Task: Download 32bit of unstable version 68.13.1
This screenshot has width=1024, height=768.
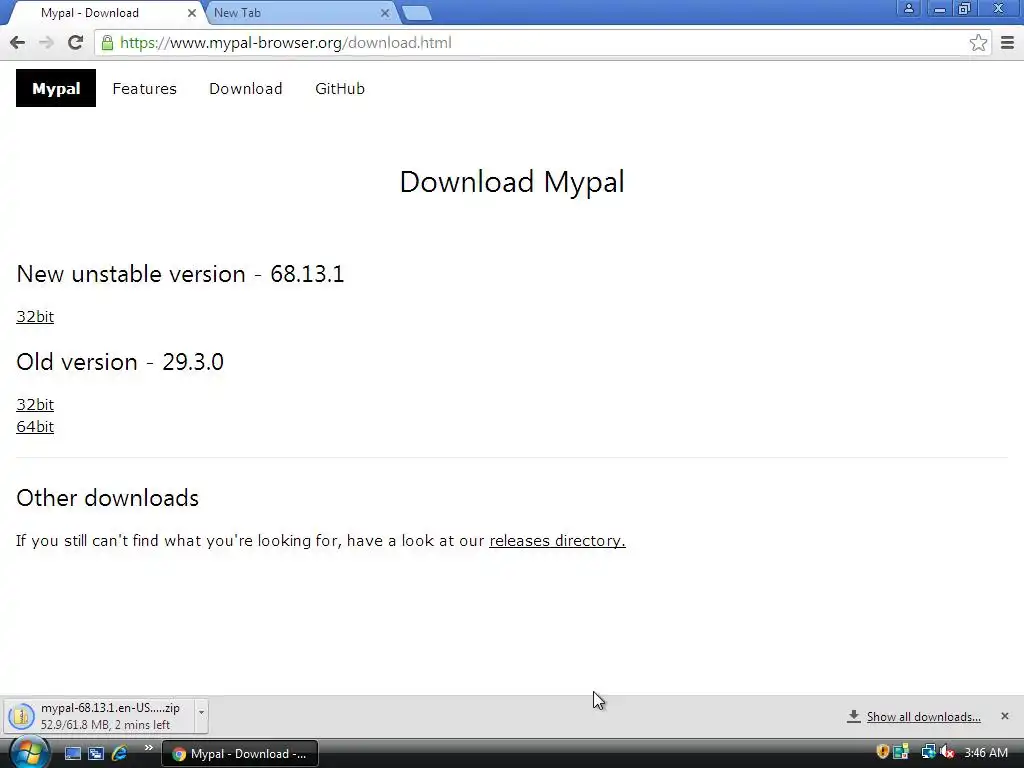Action: pos(35,317)
